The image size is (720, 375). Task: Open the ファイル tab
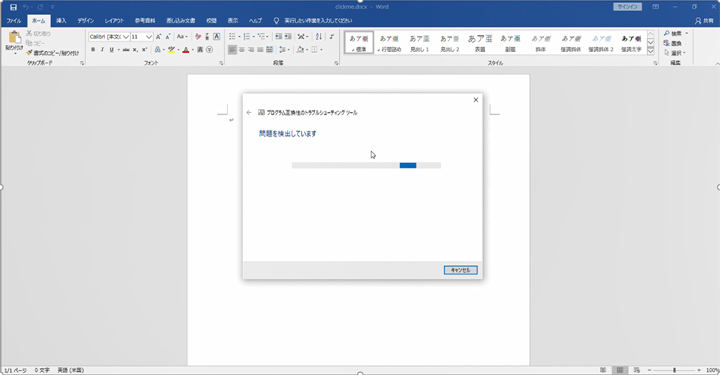tap(14, 21)
